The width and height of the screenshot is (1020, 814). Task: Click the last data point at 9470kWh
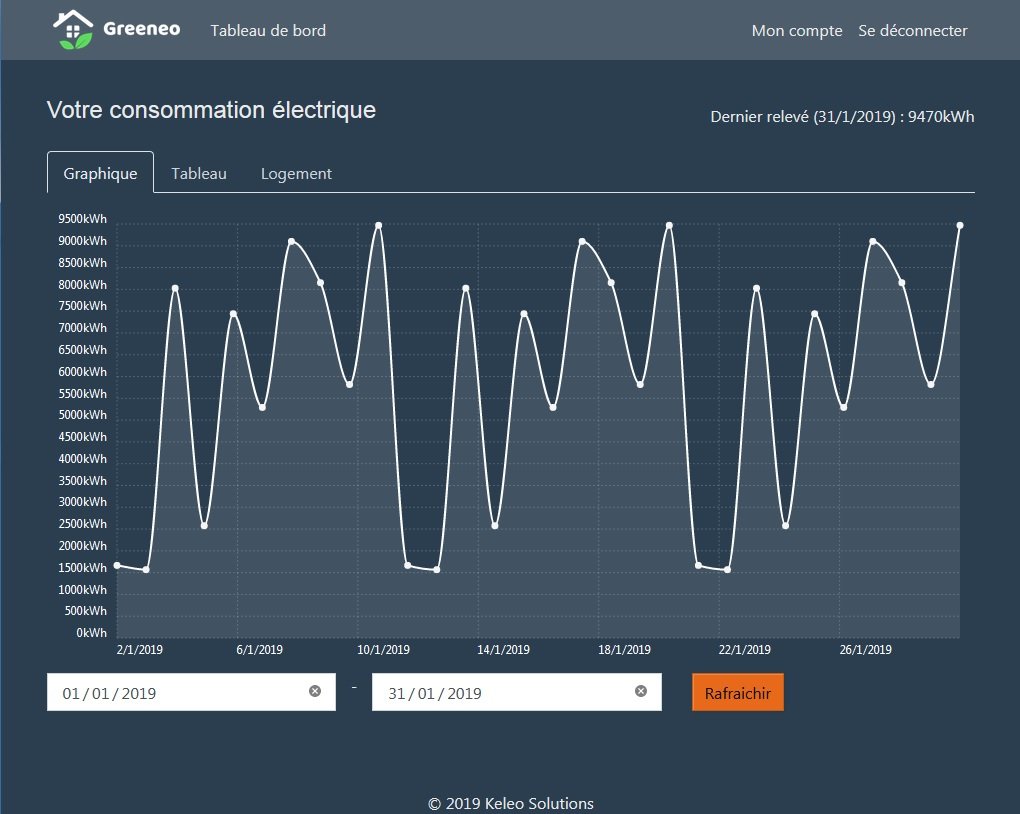click(960, 226)
